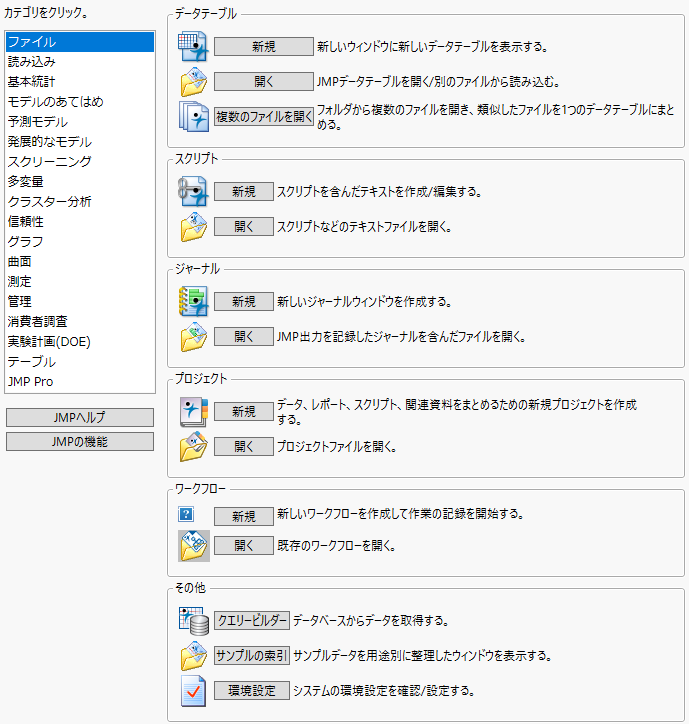
Task: Select テーブル category
Action: [80, 362]
